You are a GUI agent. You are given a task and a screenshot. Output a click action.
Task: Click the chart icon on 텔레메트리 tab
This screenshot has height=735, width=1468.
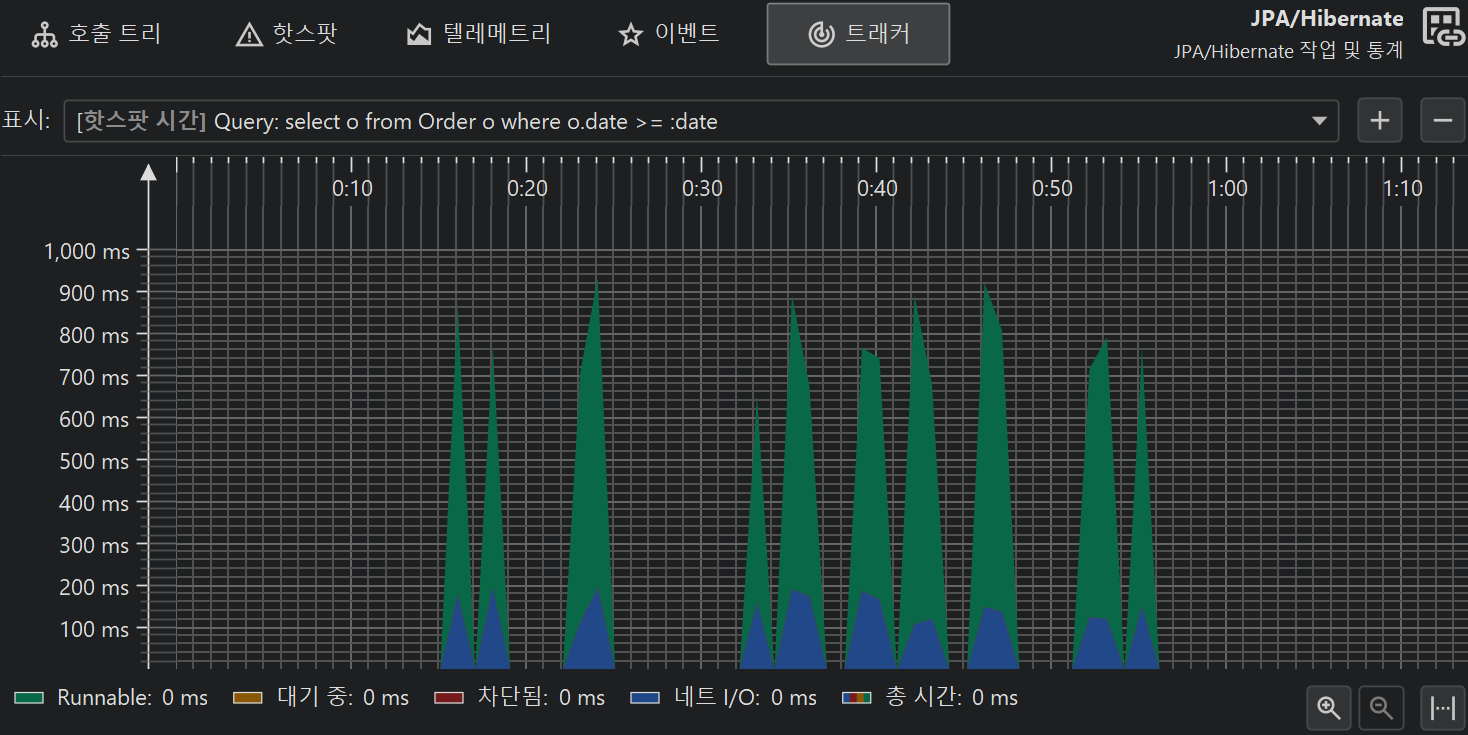(418, 35)
